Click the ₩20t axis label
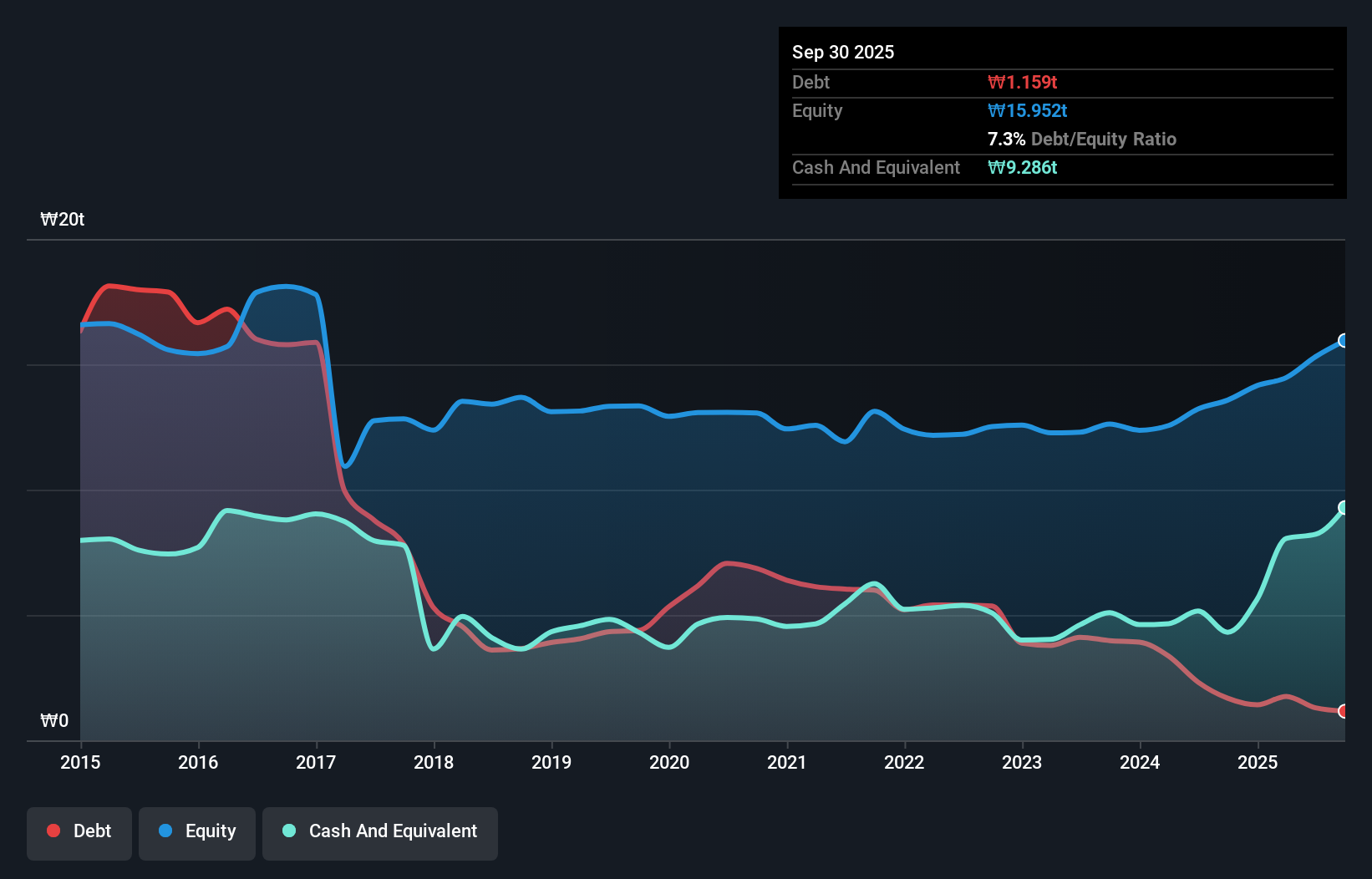The width and height of the screenshot is (1372, 879). pos(62,219)
